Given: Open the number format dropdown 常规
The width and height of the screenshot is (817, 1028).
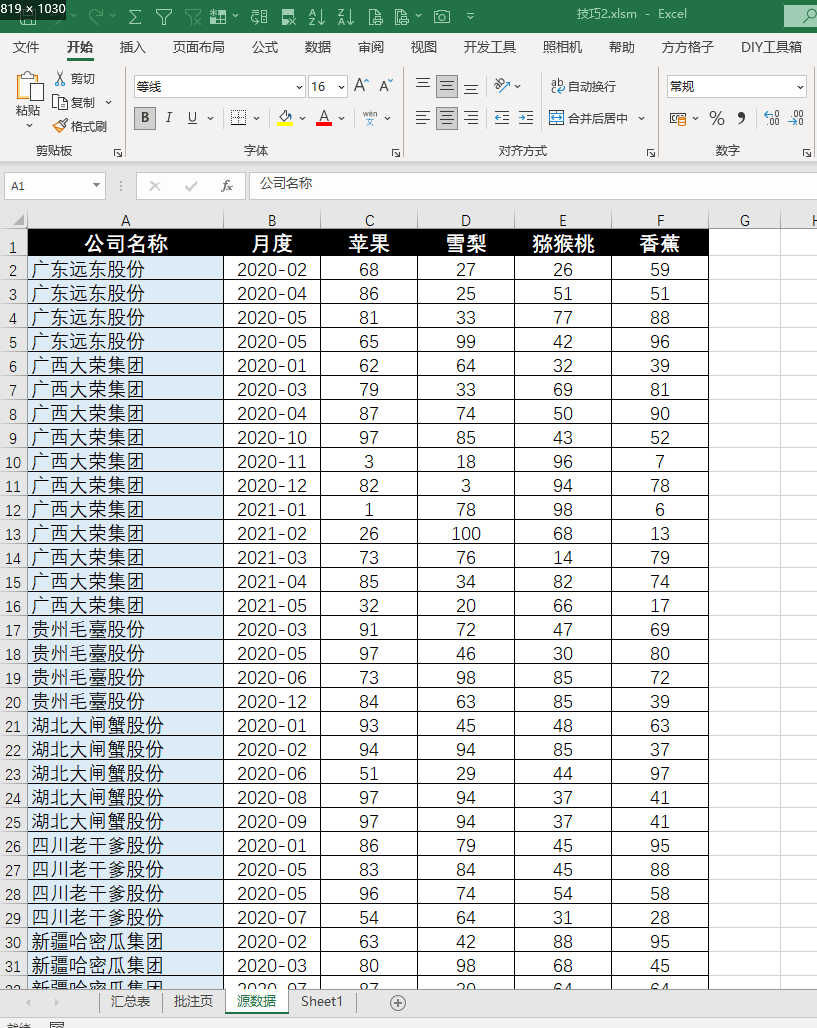Looking at the screenshot, I should pyautogui.click(x=801, y=87).
